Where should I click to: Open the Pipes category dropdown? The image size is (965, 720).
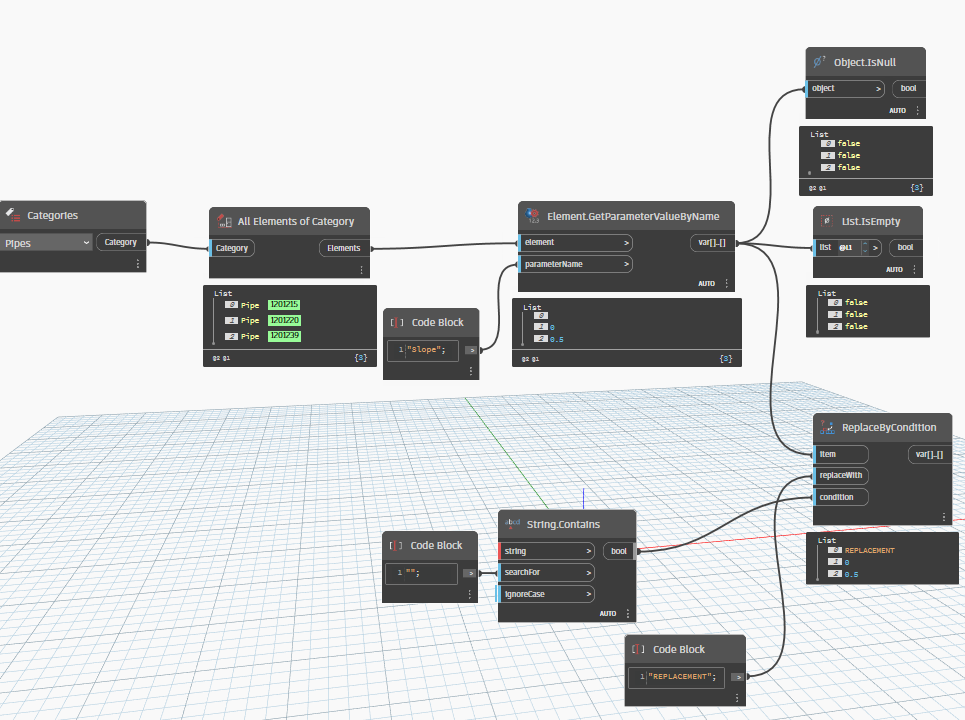pos(46,243)
